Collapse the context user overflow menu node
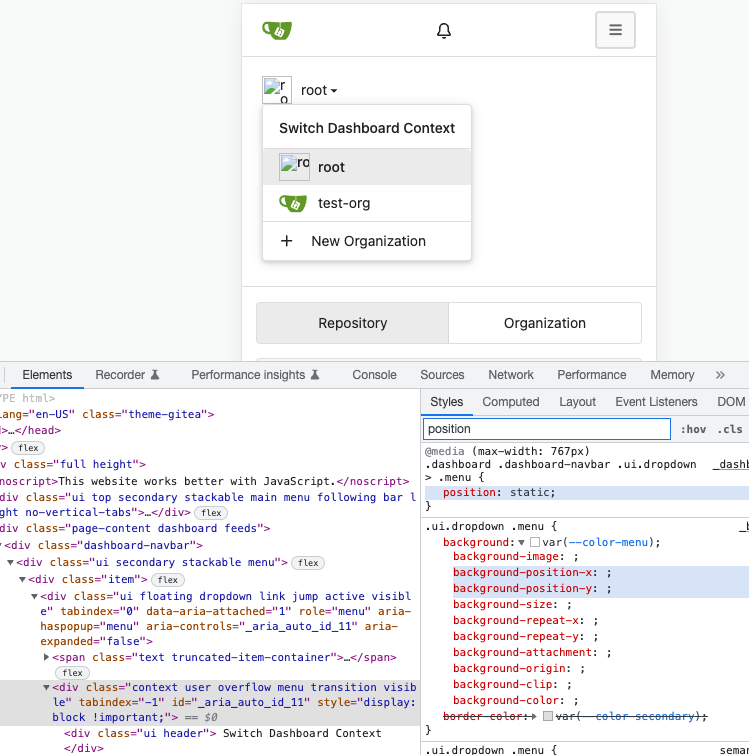Screen dimensions: 749x755 [46, 687]
